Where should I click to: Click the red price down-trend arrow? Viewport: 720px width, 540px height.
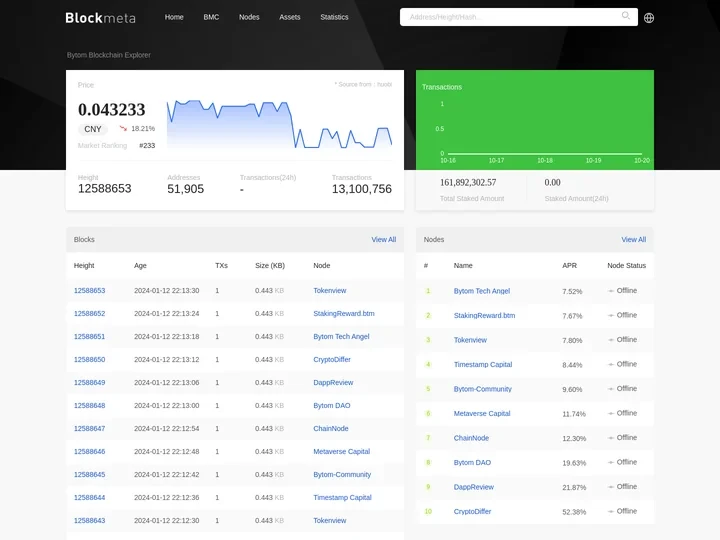click(123, 129)
